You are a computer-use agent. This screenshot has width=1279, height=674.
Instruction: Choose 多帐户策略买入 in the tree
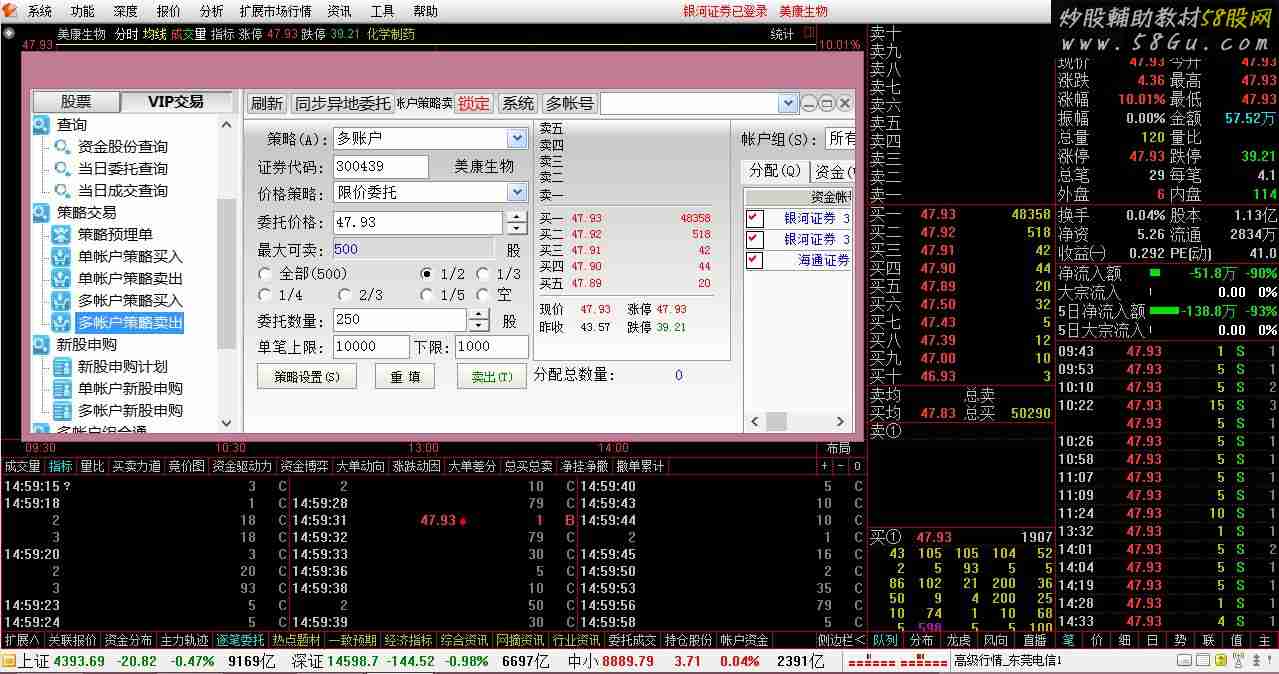(x=130, y=301)
